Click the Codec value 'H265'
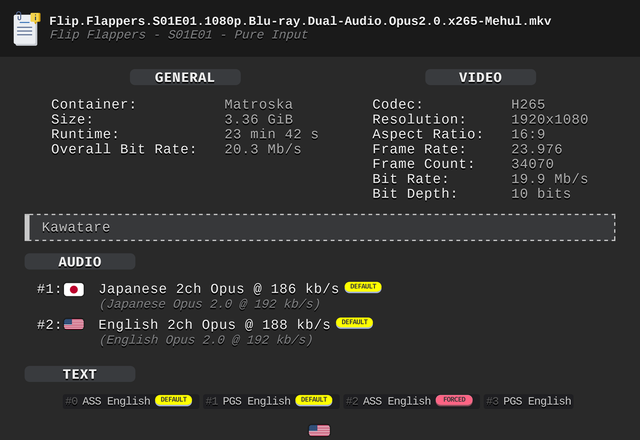The height and width of the screenshot is (440, 640). pyautogui.click(x=528, y=104)
